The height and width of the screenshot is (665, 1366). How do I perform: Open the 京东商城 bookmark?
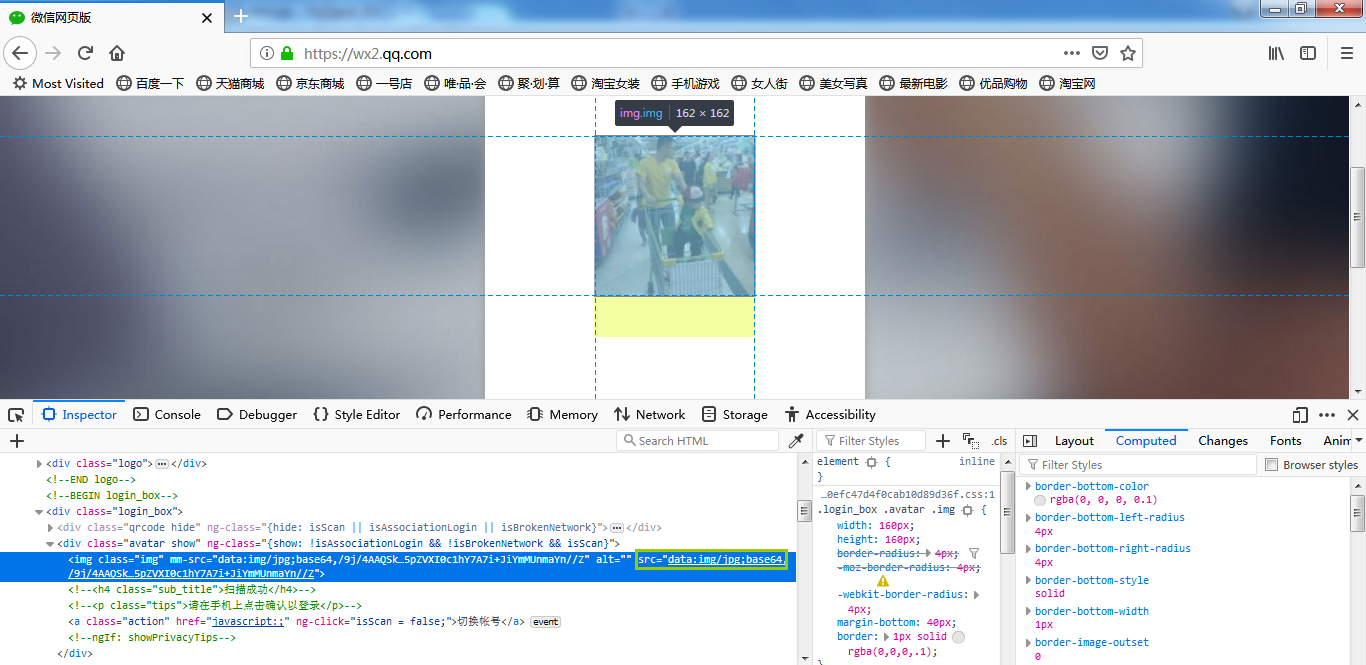[x=310, y=84]
